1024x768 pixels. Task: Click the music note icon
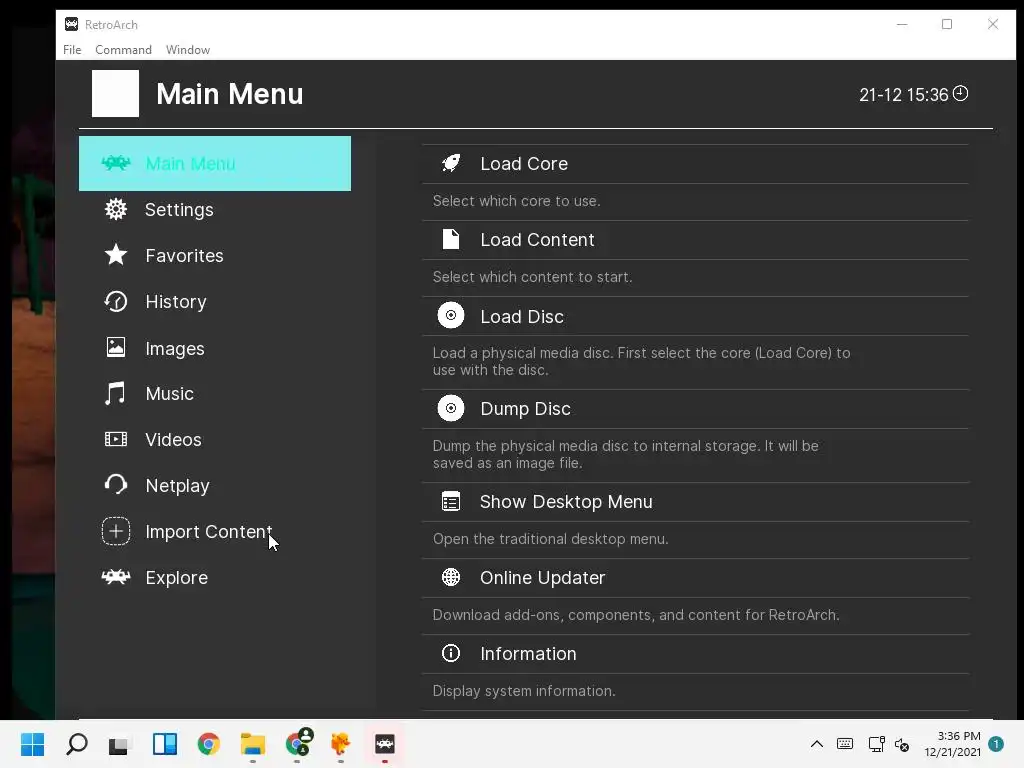point(116,393)
